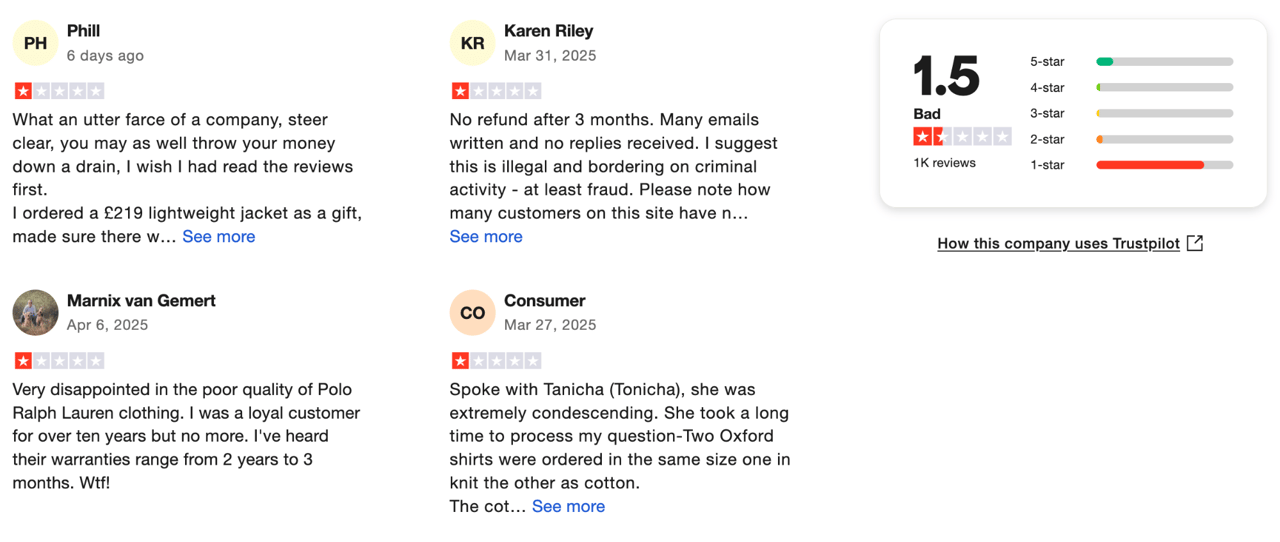1280x542 pixels.
Task: Filter reviews by 1-star rating
Action: [x=1131, y=165]
